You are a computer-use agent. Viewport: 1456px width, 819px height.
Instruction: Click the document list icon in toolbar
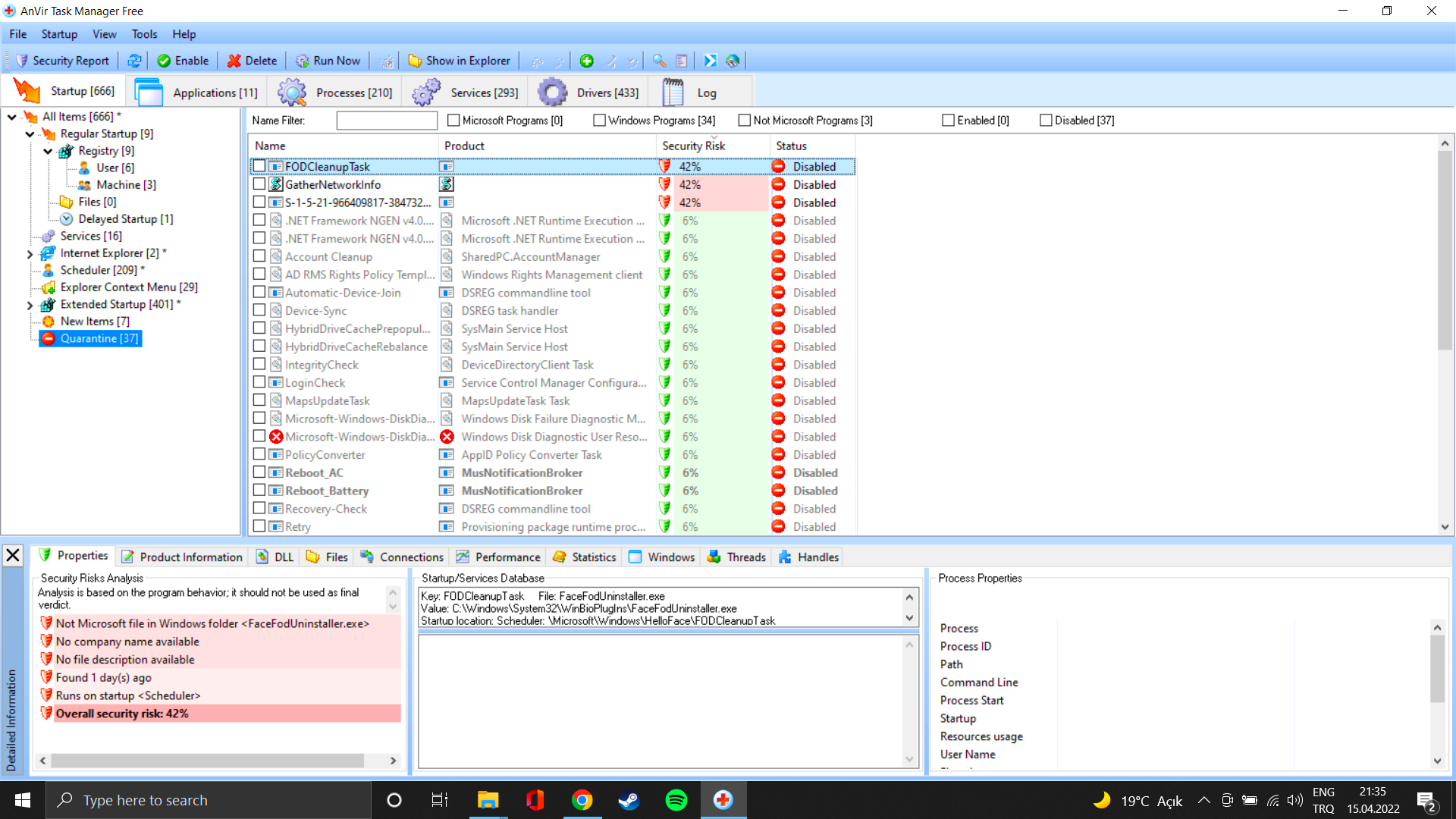pos(681,61)
